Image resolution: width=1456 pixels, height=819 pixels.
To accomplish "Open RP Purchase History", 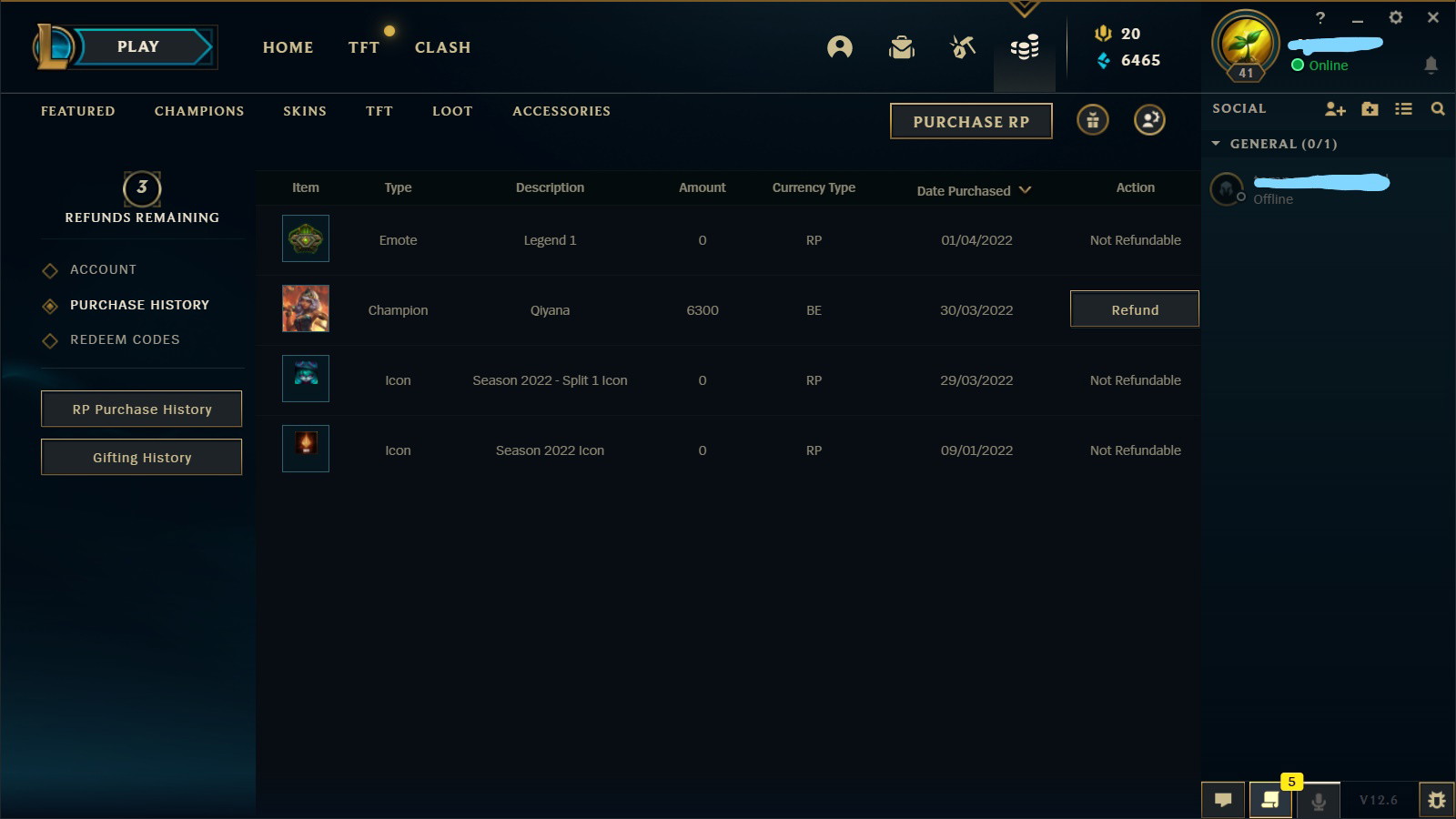I will 141,409.
